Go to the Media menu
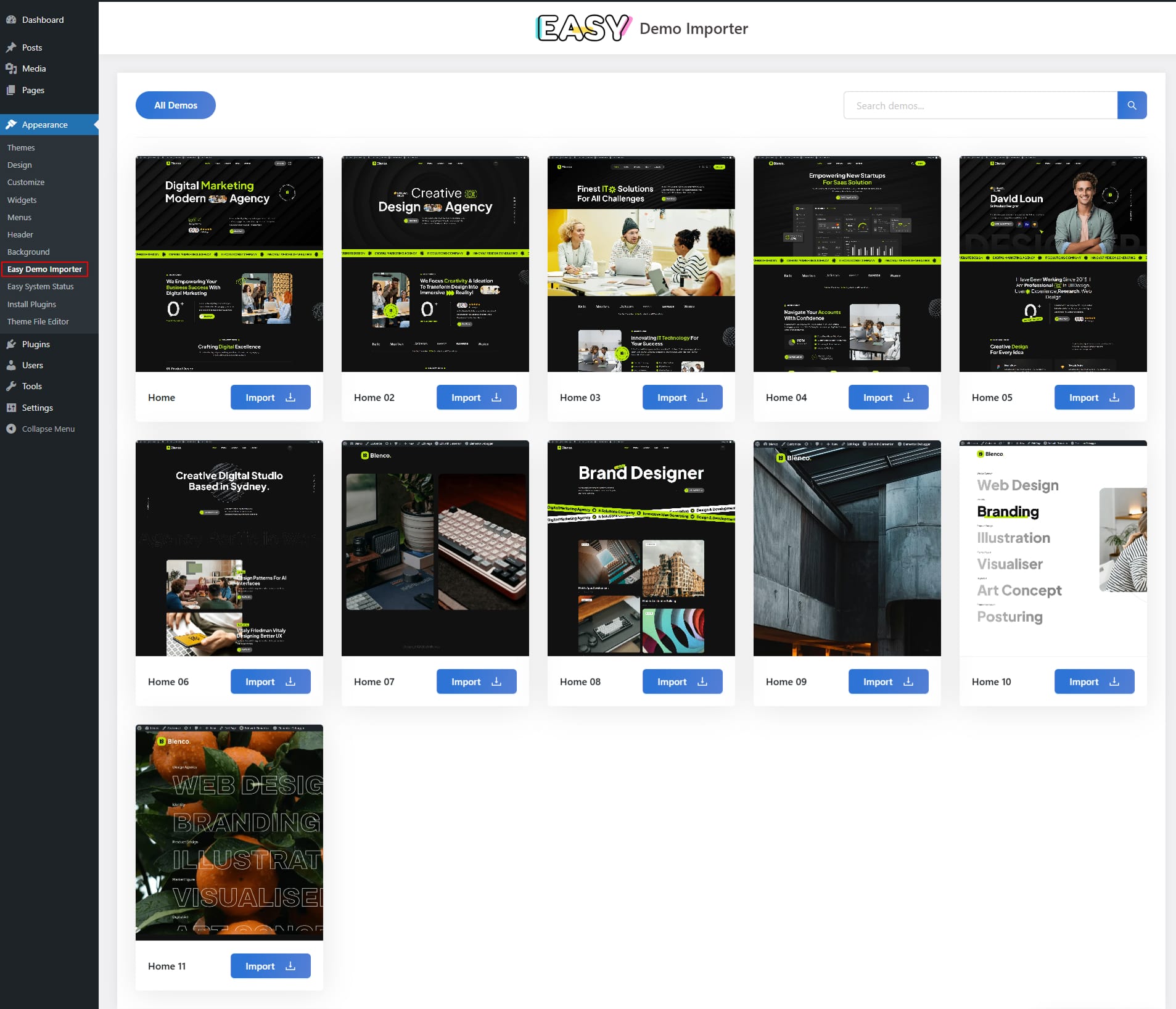This screenshot has width=1176, height=1009. point(49,68)
